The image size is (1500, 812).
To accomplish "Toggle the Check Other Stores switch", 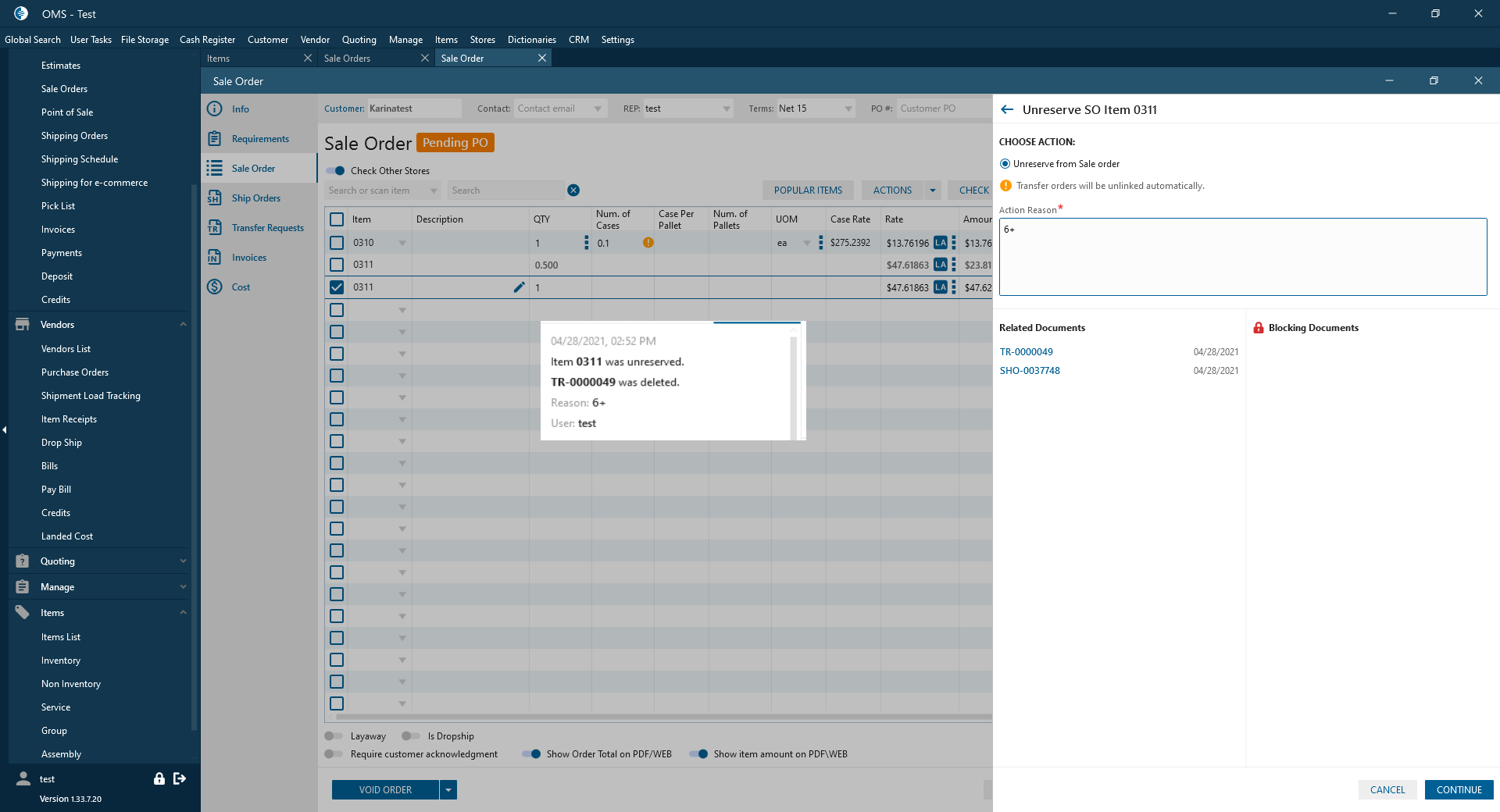I will [335, 171].
